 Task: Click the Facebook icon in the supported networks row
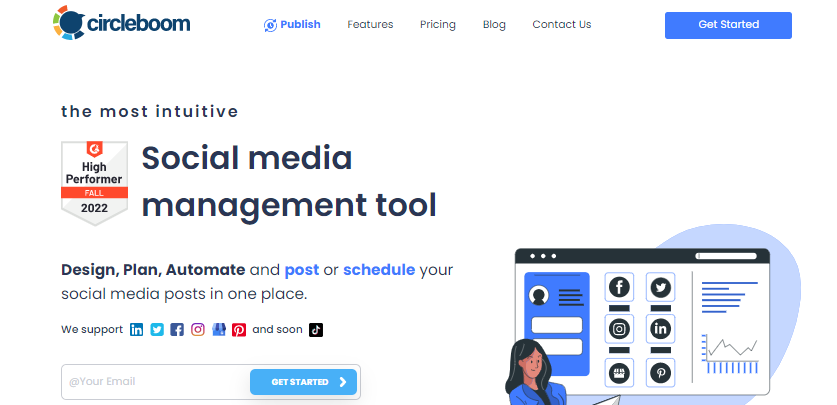click(x=177, y=330)
